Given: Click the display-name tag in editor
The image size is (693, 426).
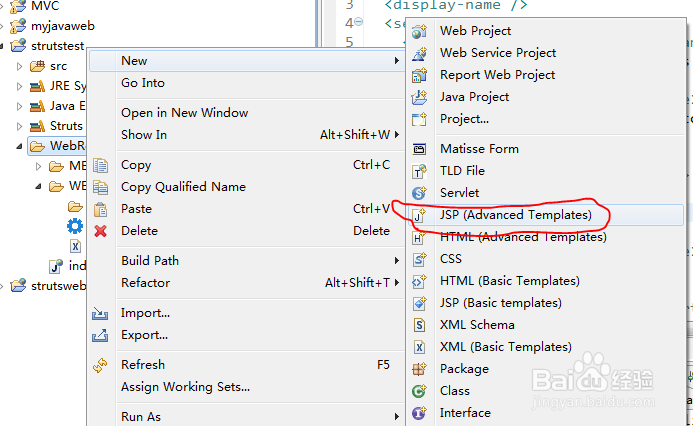Looking at the screenshot, I should click(456, 5).
